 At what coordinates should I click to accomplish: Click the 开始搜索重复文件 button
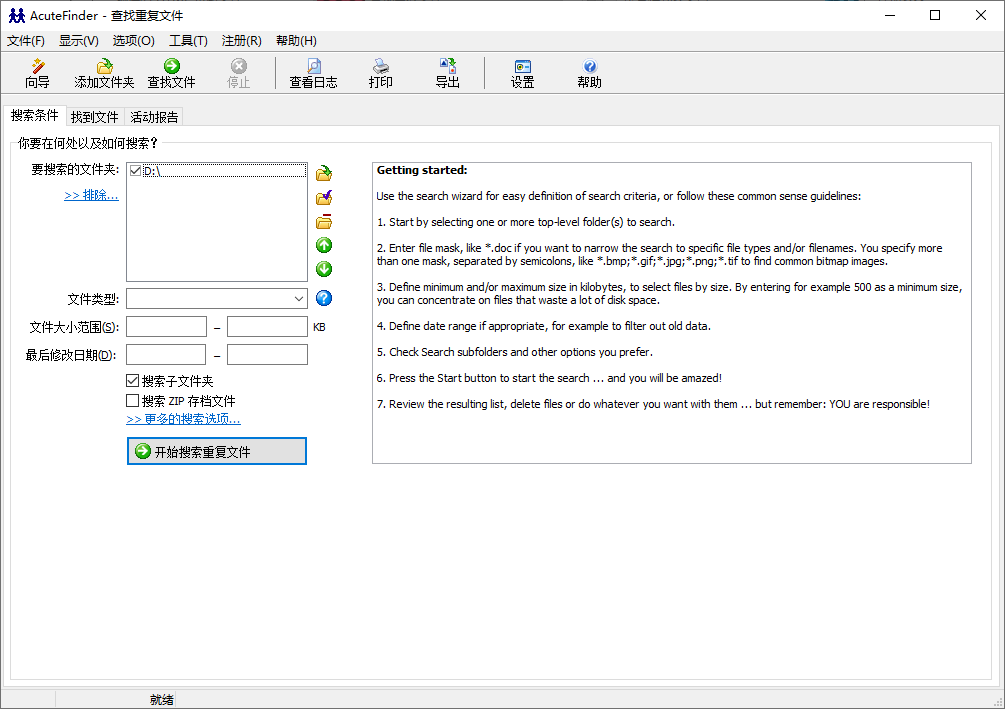tap(217, 452)
